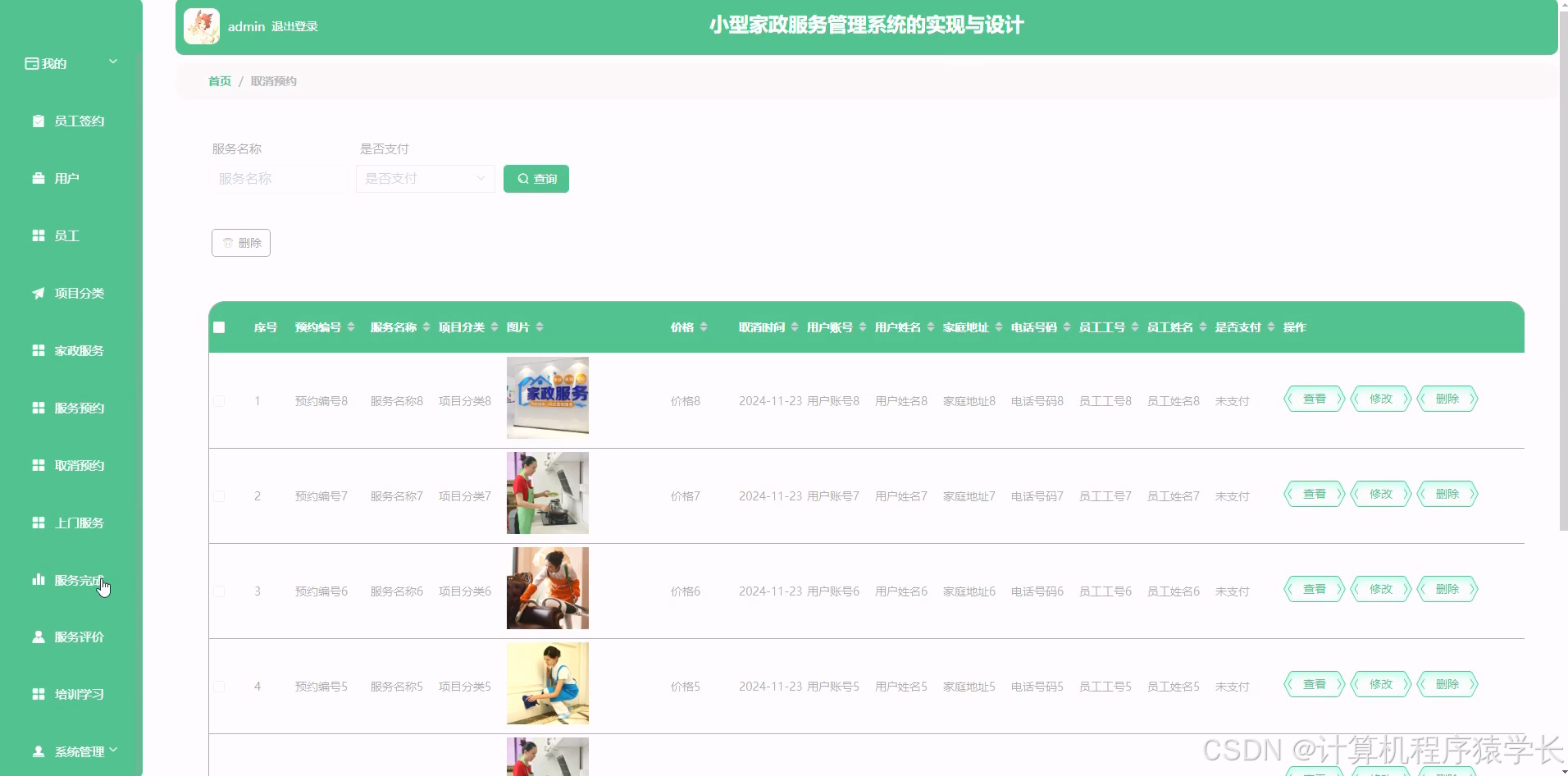Click the bar chart icon beside 服务完成
The image size is (1568, 776).
click(39, 580)
